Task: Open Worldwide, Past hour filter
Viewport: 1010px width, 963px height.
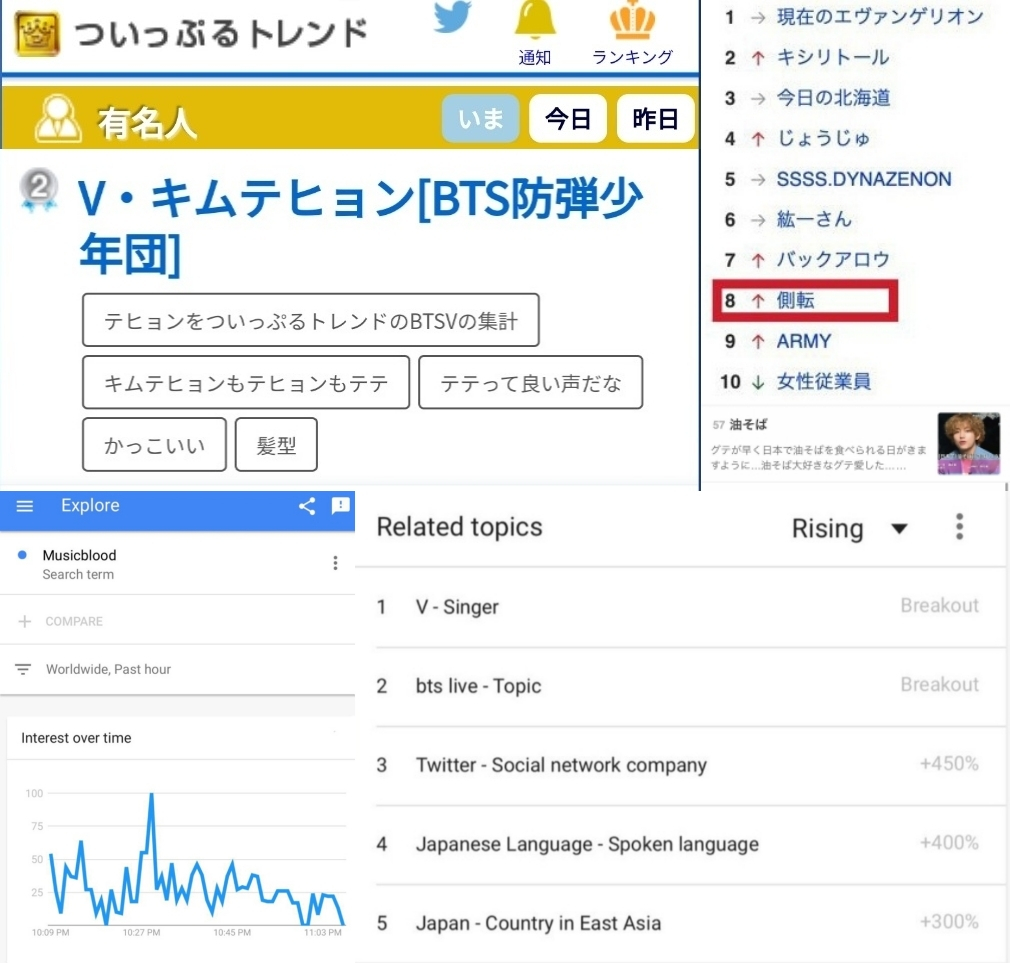Action: (108, 669)
